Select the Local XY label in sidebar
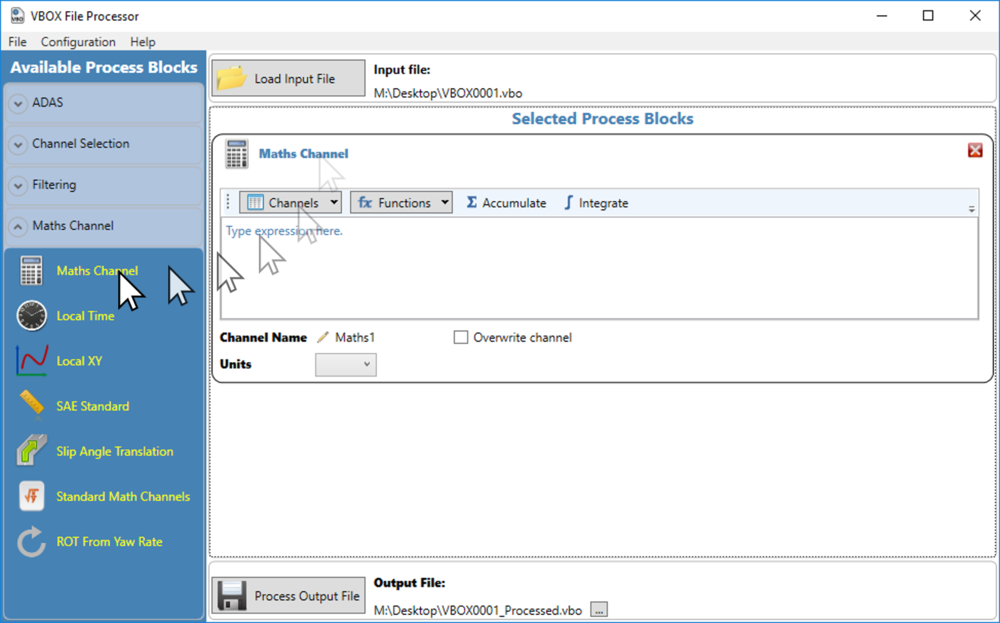Screen dimensions: 1000x623 (79, 361)
